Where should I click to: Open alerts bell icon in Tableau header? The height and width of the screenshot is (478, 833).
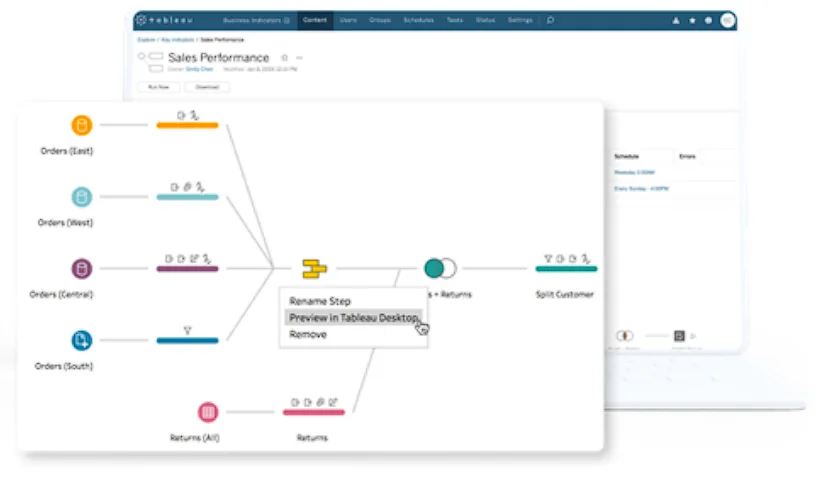676,21
